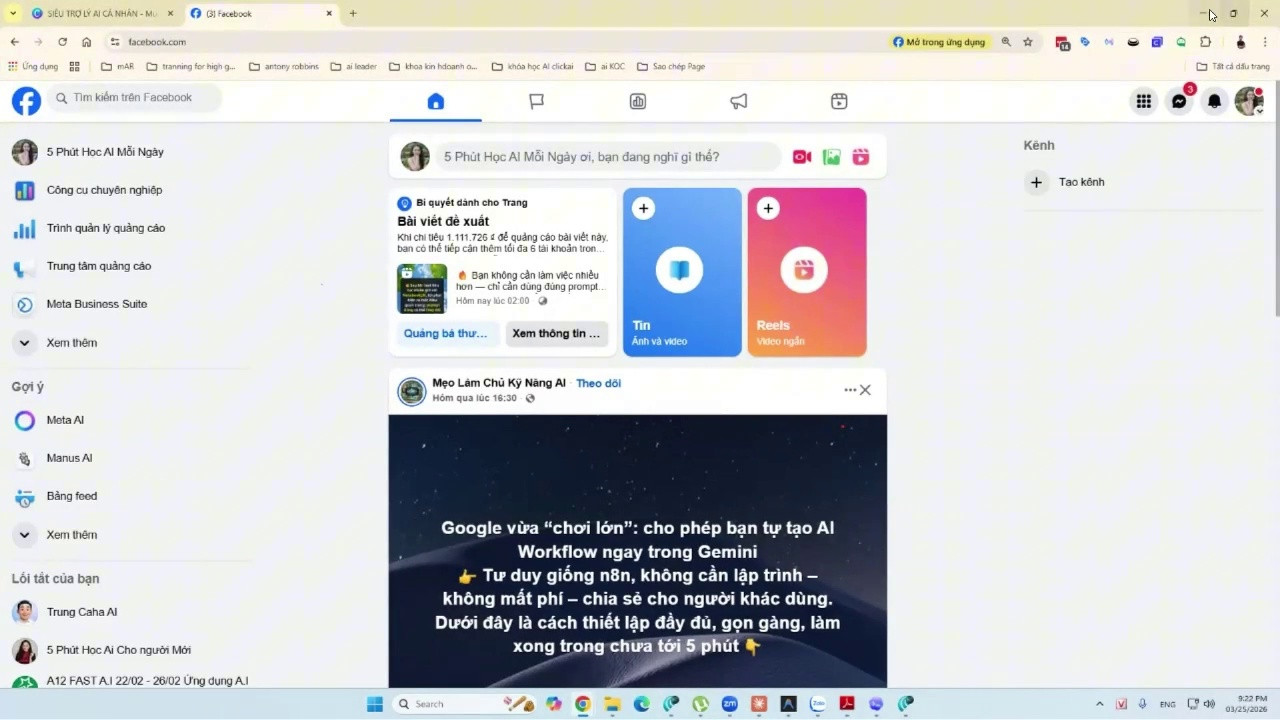Start a live video from composer
The width and height of the screenshot is (1280, 720).
802,157
